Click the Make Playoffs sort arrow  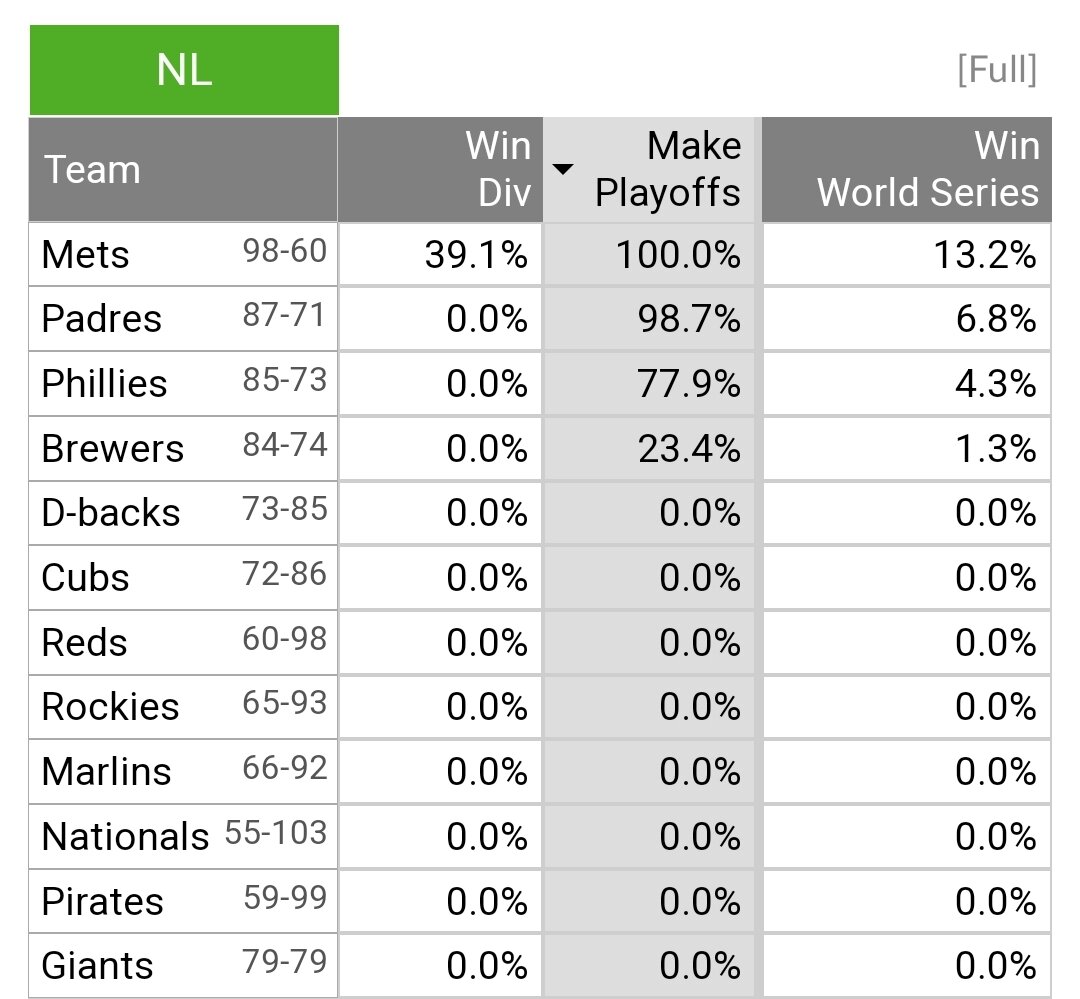pos(563,169)
